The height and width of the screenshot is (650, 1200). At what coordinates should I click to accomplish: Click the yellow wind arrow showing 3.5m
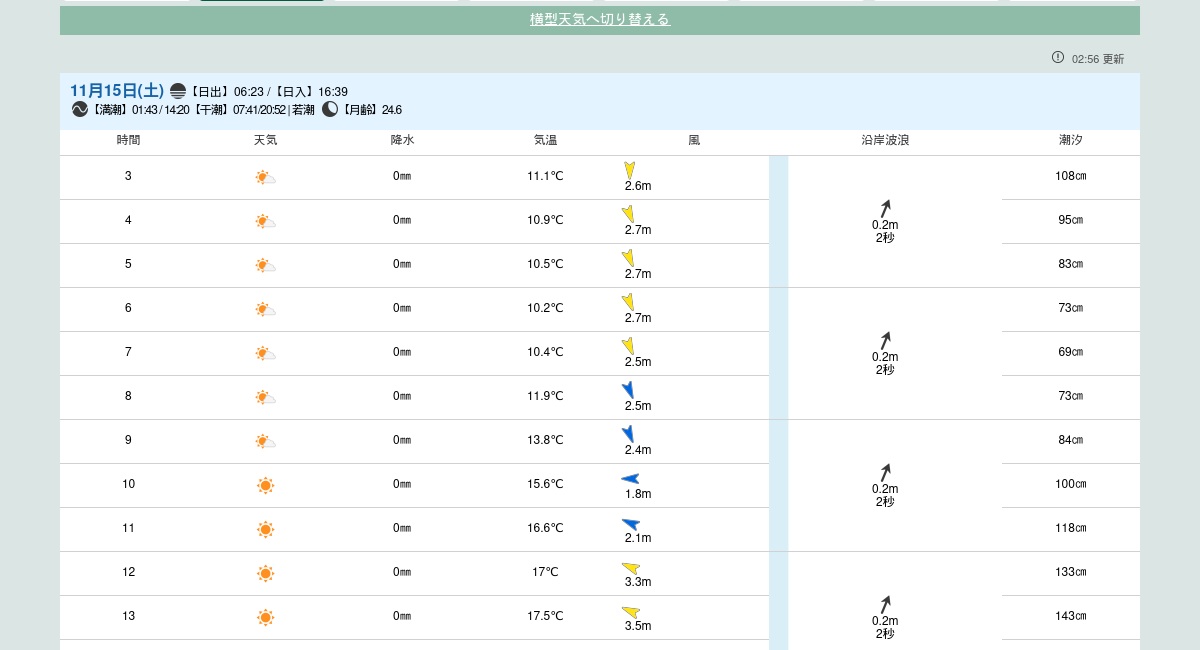(x=631, y=612)
